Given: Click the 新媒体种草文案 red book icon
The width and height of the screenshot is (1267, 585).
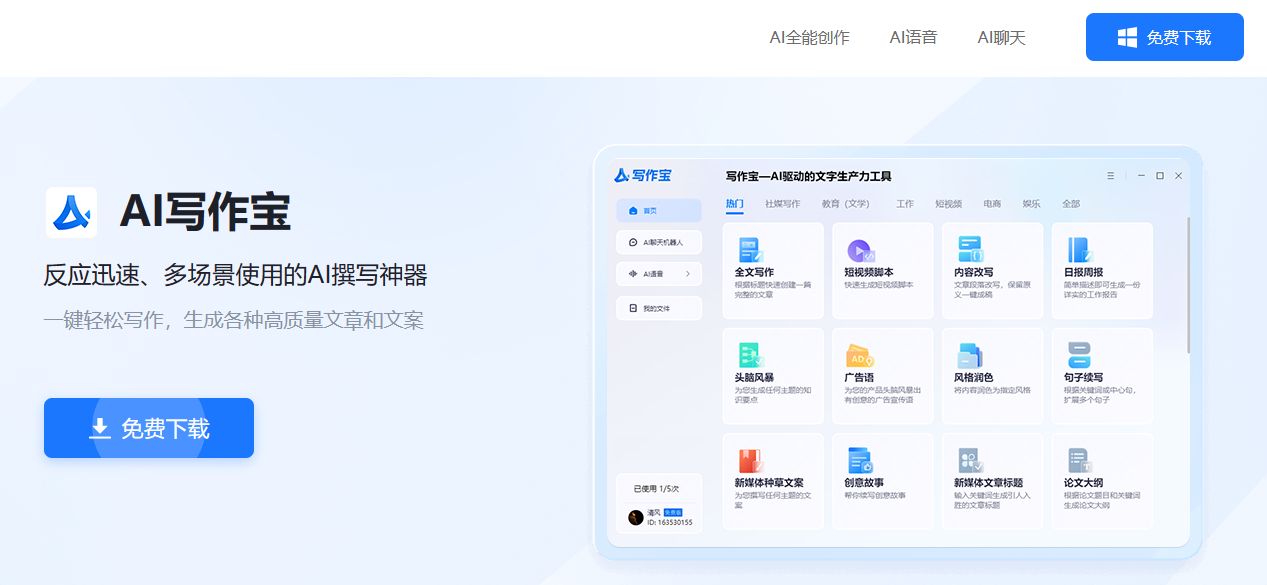Looking at the screenshot, I should (x=750, y=461).
